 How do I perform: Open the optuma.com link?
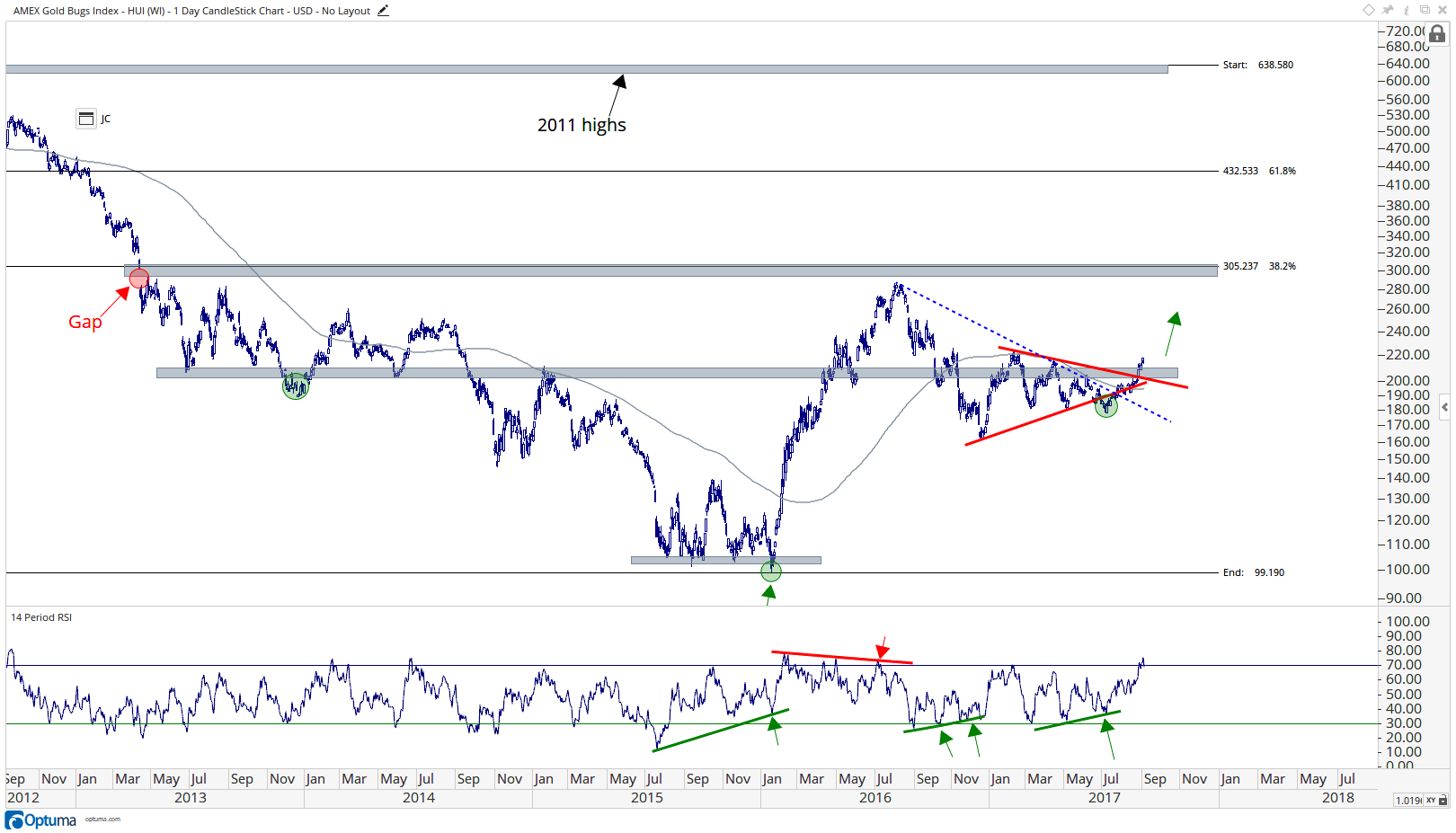(102, 820)
